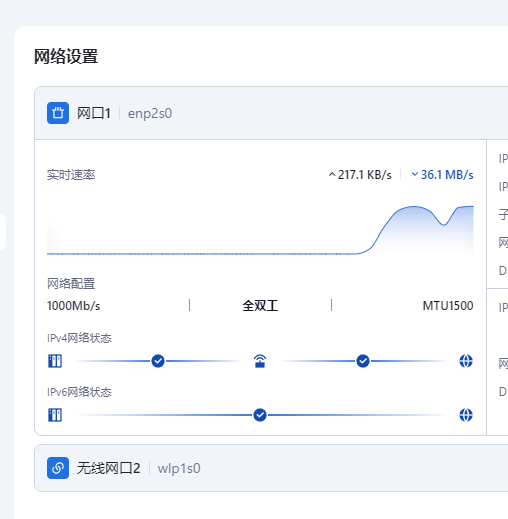Click the download speed 36.1 MB/s
508x519 pixels.
point(447,175)
